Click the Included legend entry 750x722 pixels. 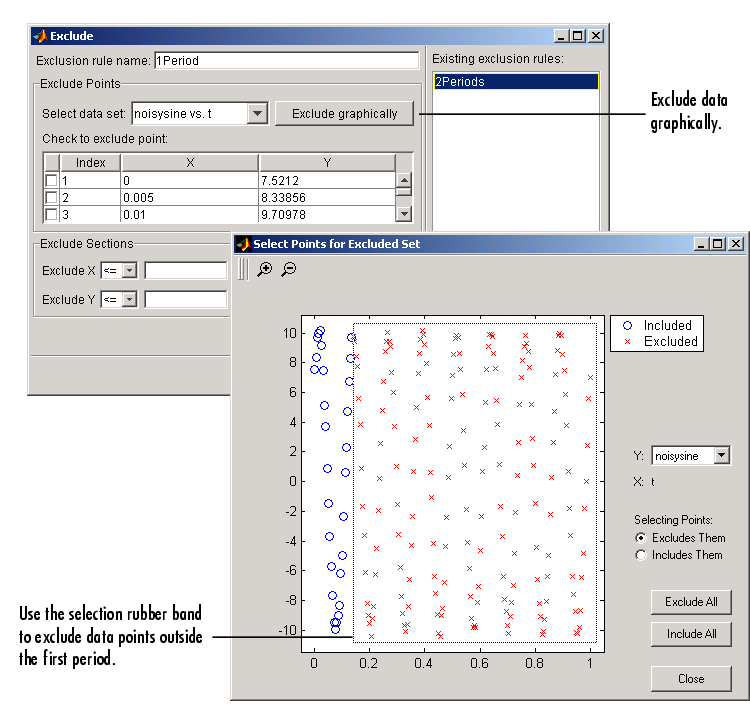tap(658, 325)
